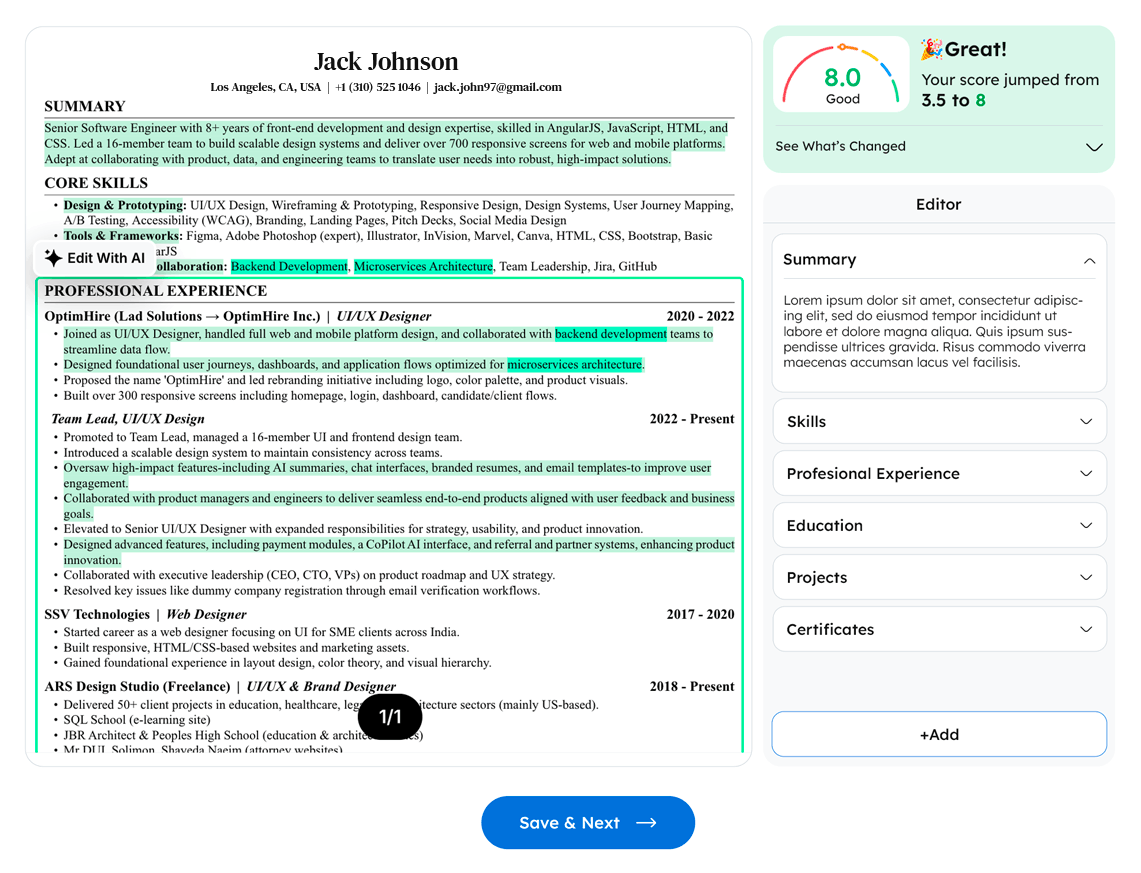Image resolution: width=1141 pixels, height=873 pixels.
Task: Expand the Projects section chevron
Action: click(x=1086, y=578)
